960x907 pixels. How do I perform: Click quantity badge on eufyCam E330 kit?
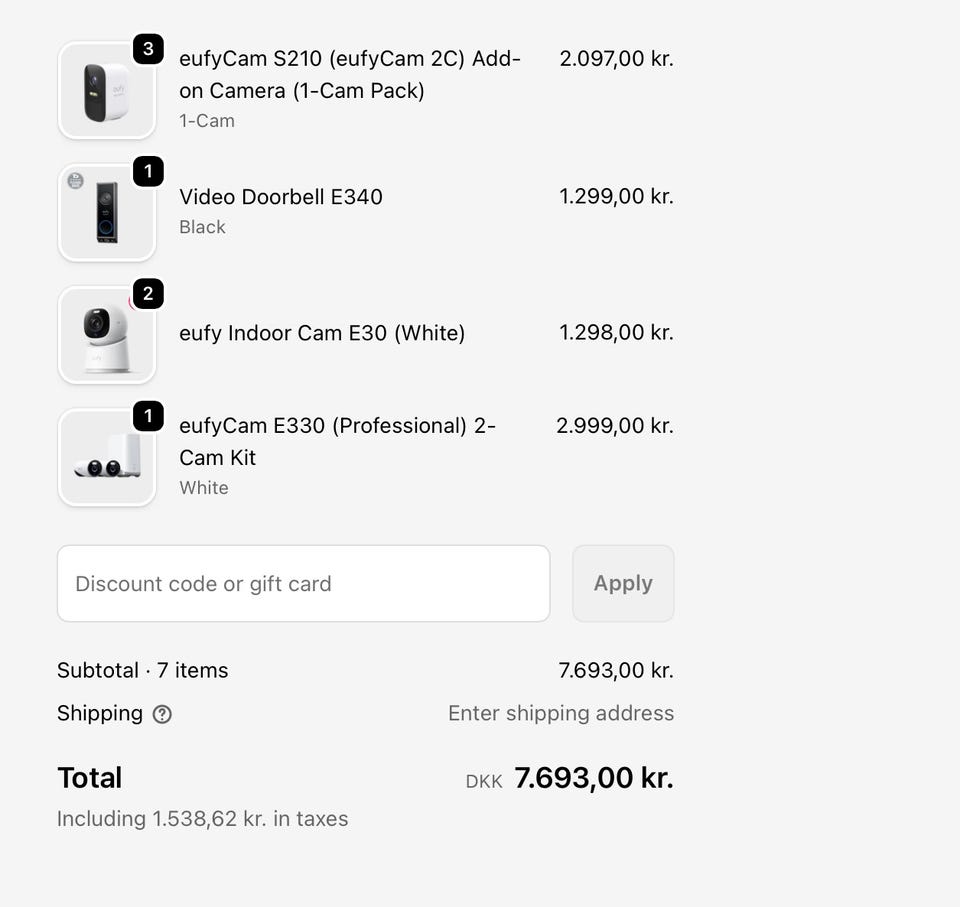148,416
